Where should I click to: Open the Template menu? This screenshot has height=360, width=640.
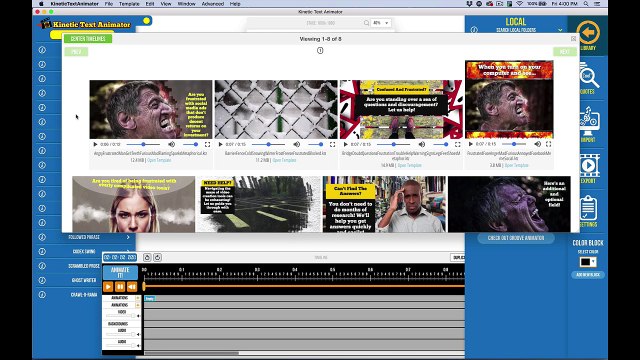click(x=129, y=4)
